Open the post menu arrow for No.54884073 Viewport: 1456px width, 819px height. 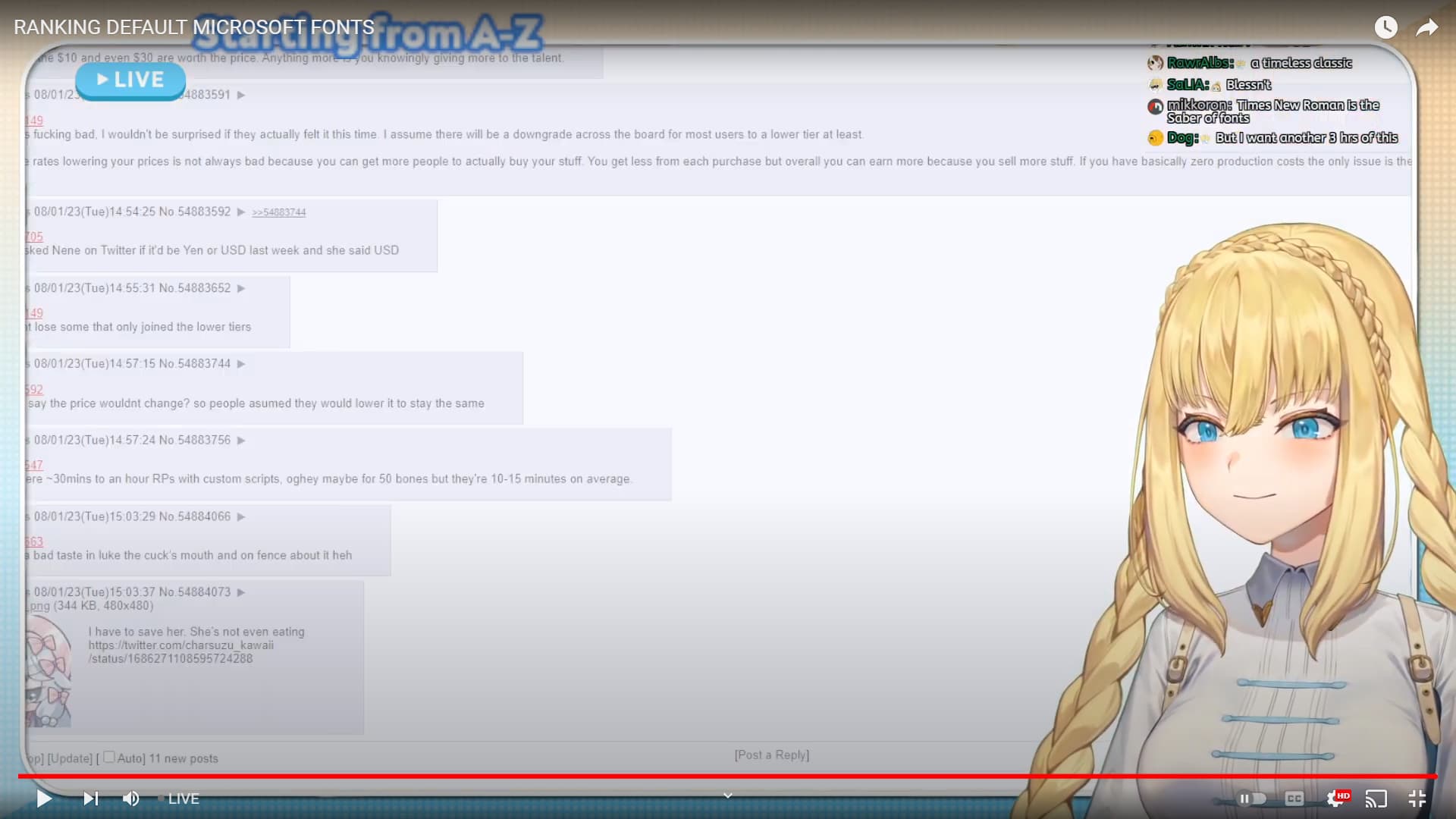(241, 592)
